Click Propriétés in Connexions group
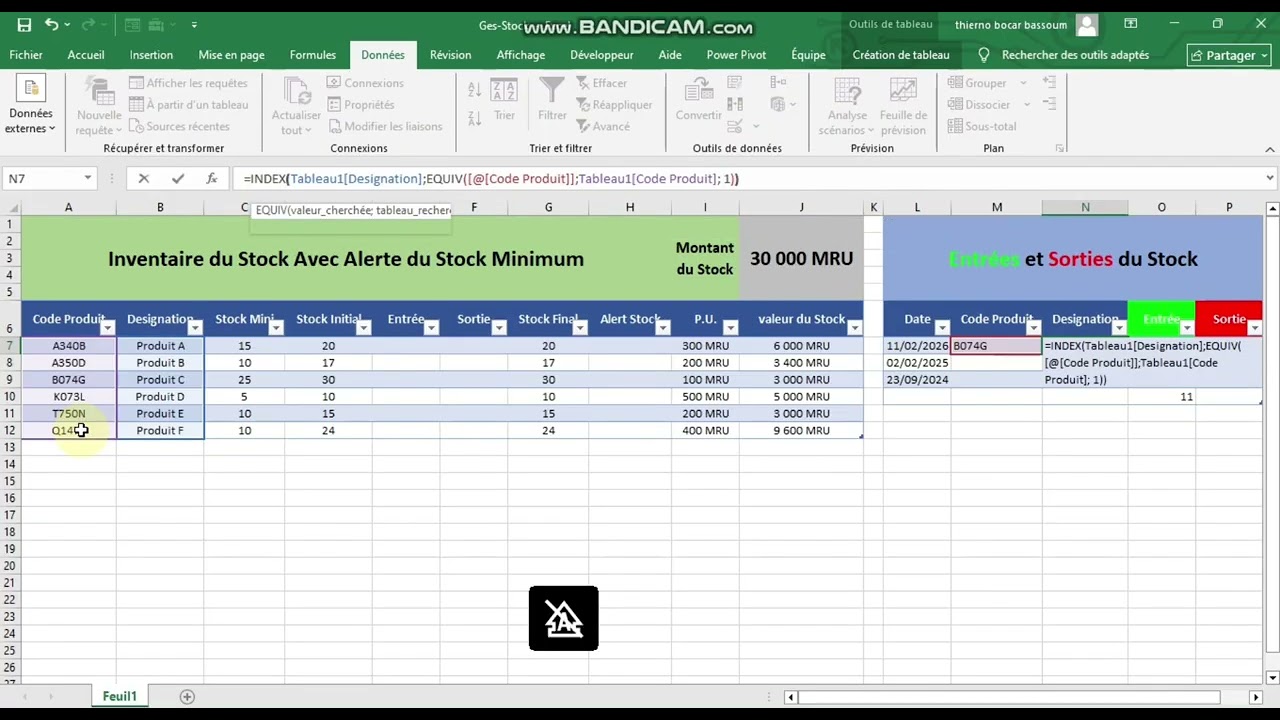 [360, 105]
